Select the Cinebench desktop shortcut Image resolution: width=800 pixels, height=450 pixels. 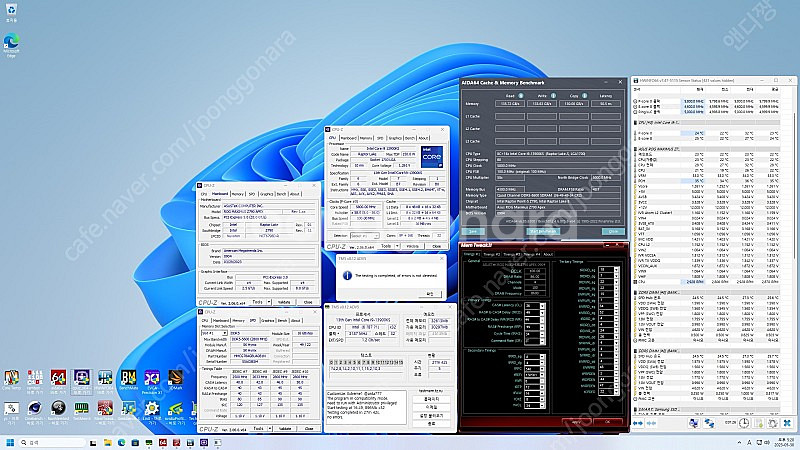click(35, 412)
